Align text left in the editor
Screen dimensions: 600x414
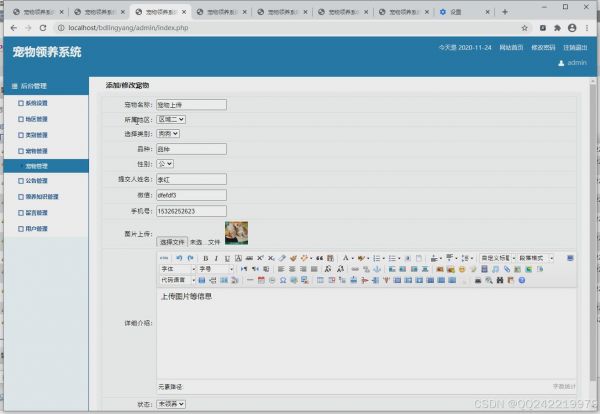(281, 269)
